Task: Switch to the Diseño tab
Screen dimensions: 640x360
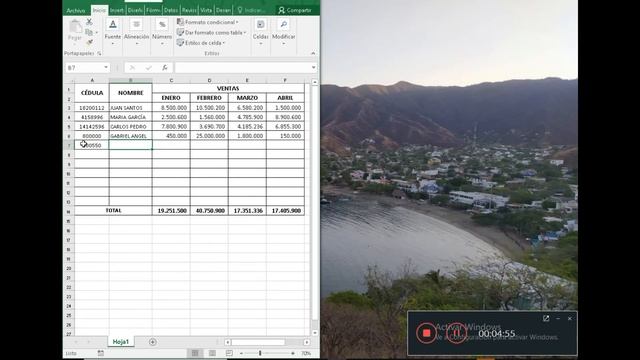Action: pyautogui.click(x=135, y=10)
